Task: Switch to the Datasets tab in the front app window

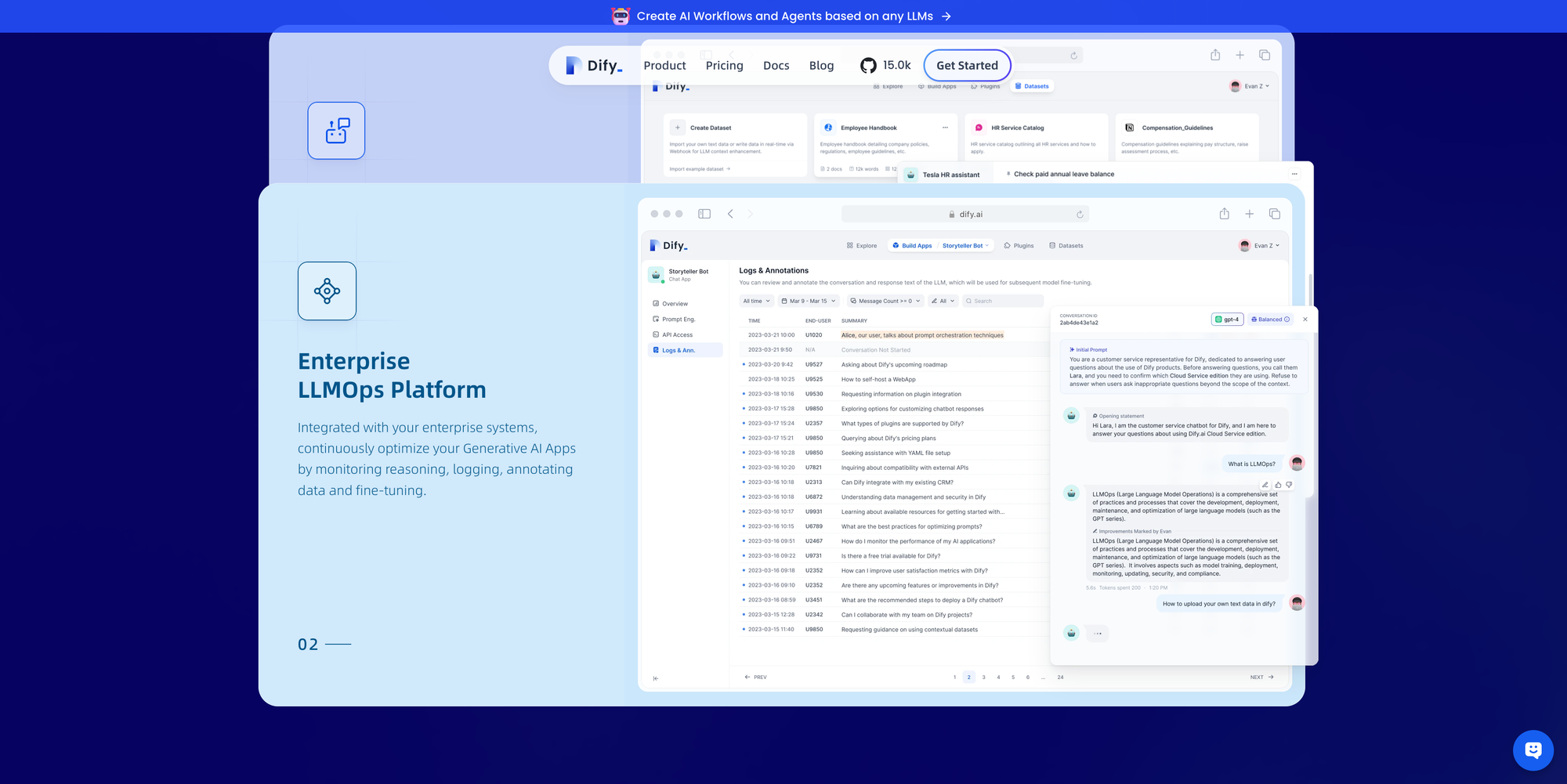Action: click(1066, 246)
